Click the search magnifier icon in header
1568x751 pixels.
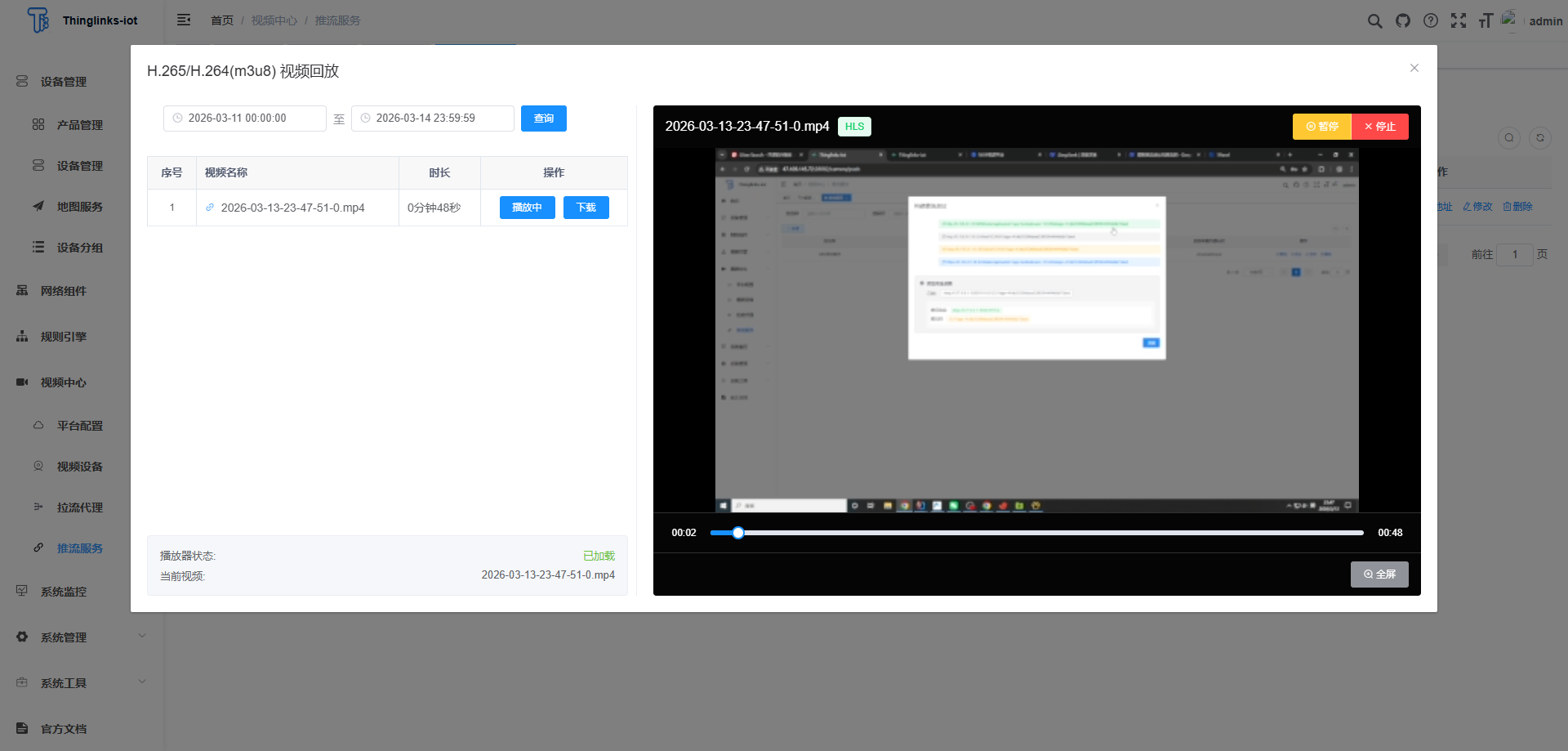(1374, 21)
